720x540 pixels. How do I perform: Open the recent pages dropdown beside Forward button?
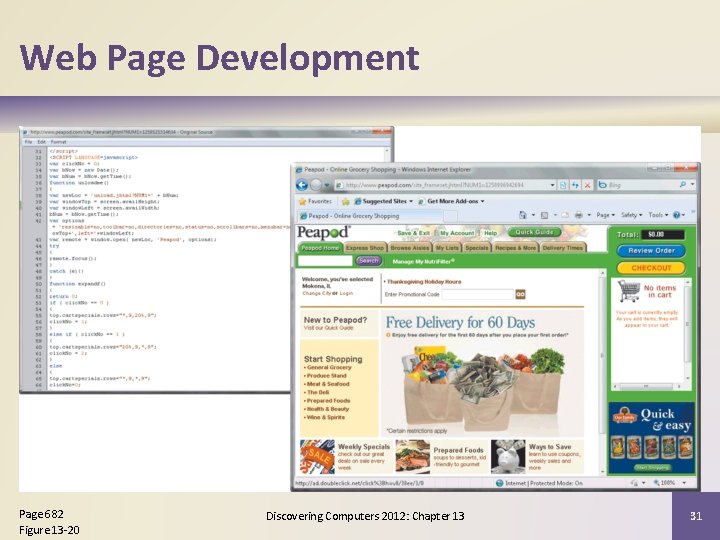(x=327, y=185)
